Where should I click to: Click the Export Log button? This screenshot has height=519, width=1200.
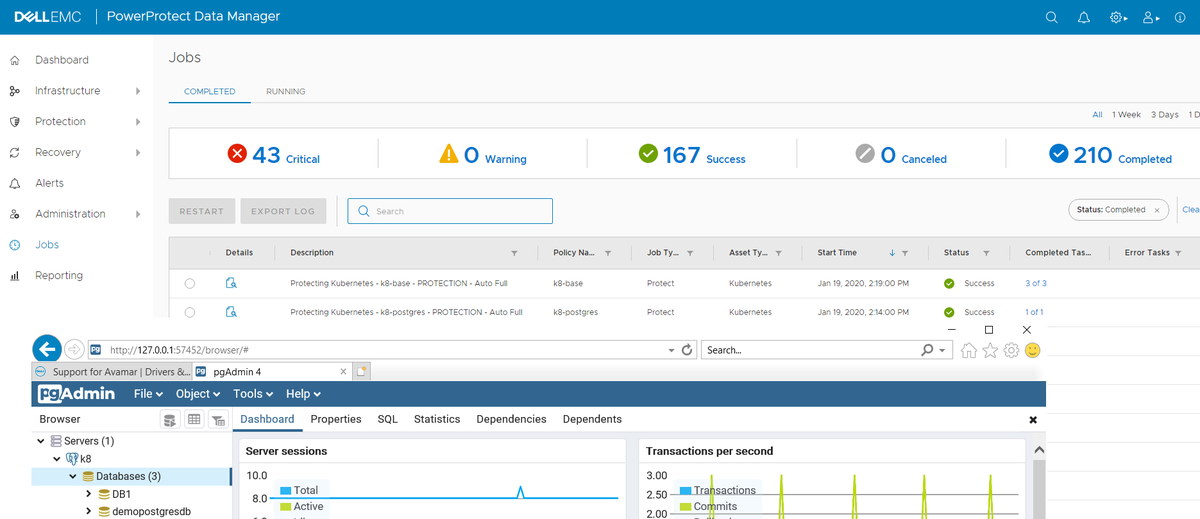284,211
